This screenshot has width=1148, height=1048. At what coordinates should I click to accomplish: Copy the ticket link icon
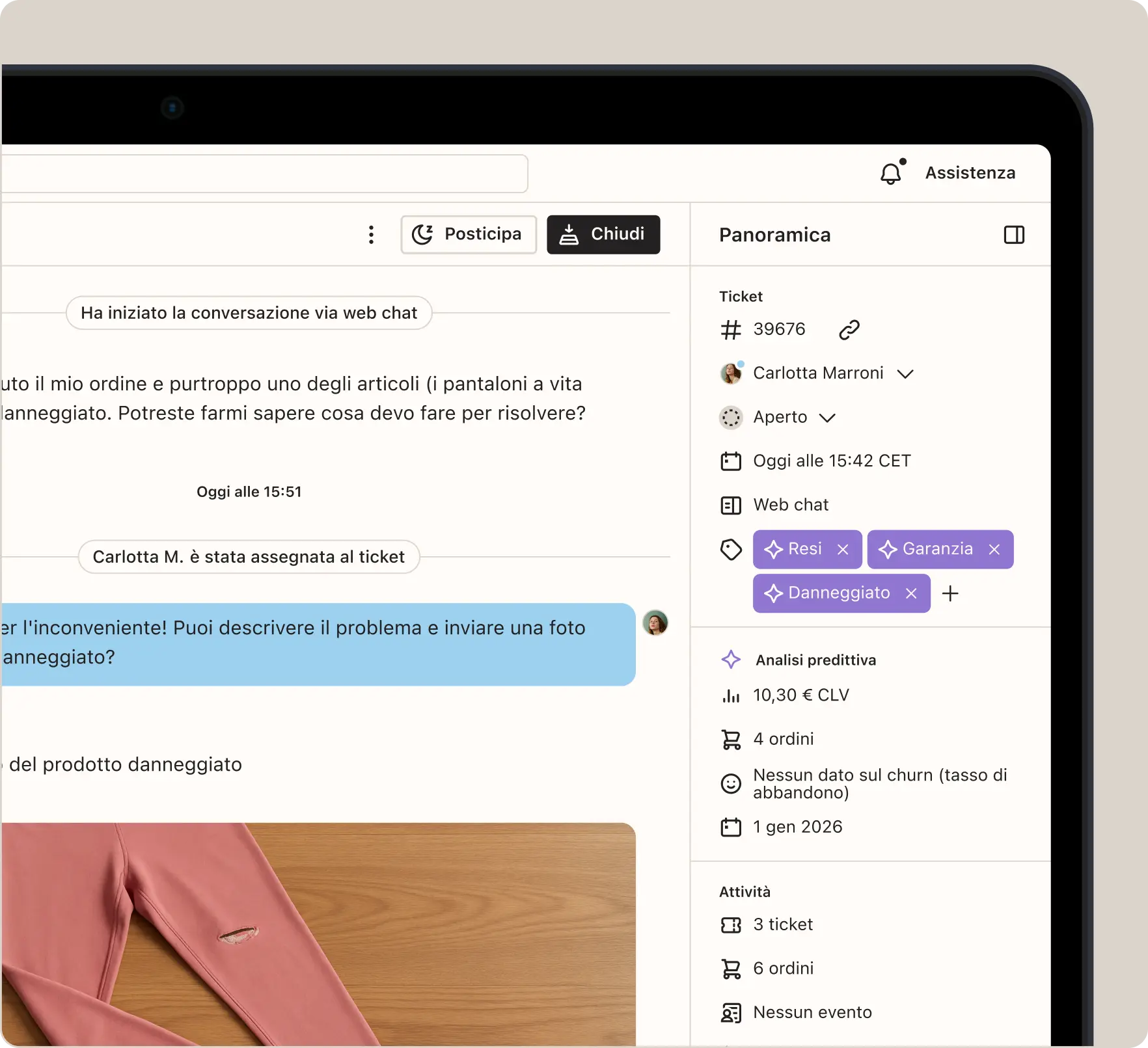click(x=849, y=330)
